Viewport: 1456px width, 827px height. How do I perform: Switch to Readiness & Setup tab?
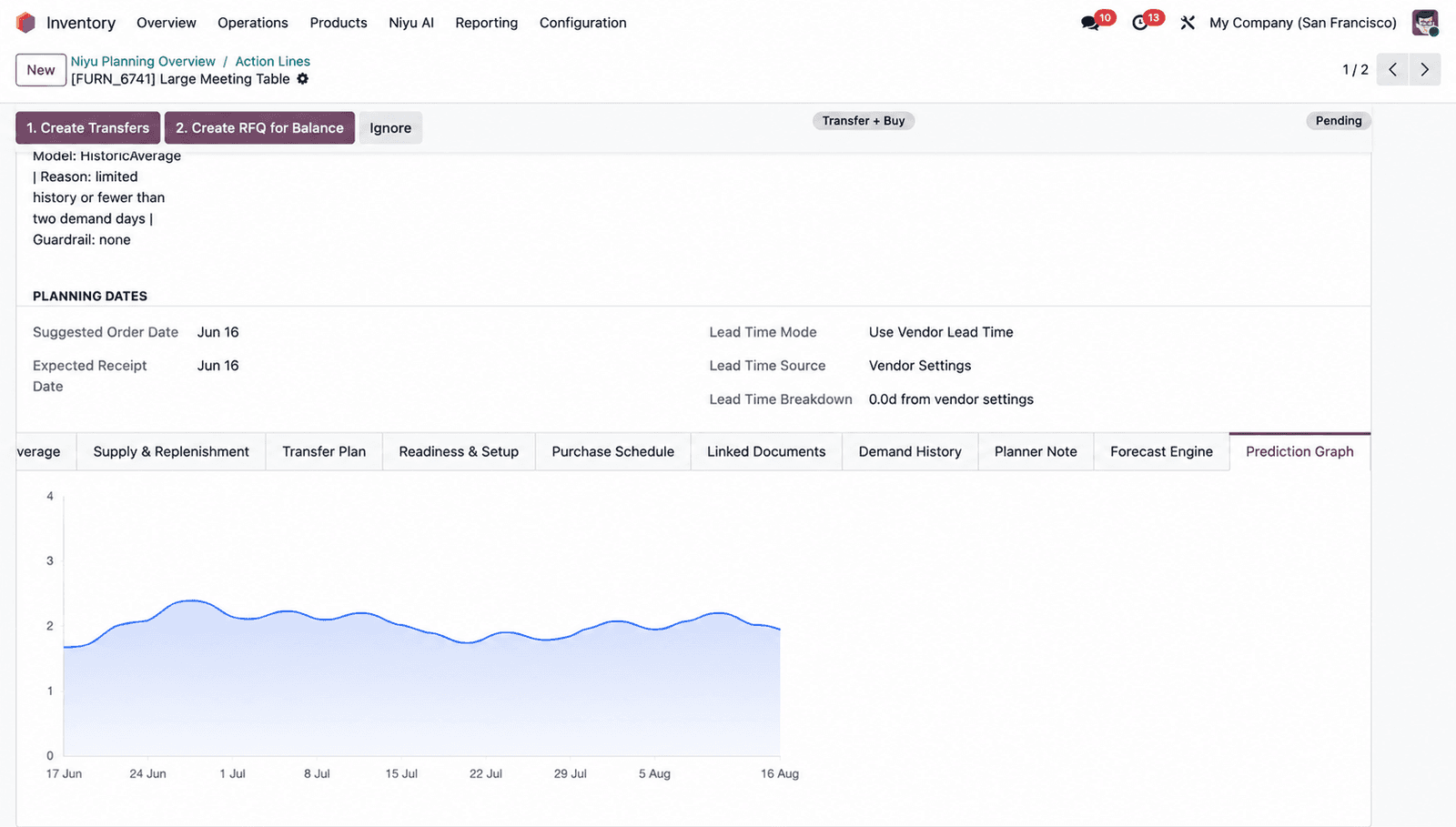[x=459, y=452]
